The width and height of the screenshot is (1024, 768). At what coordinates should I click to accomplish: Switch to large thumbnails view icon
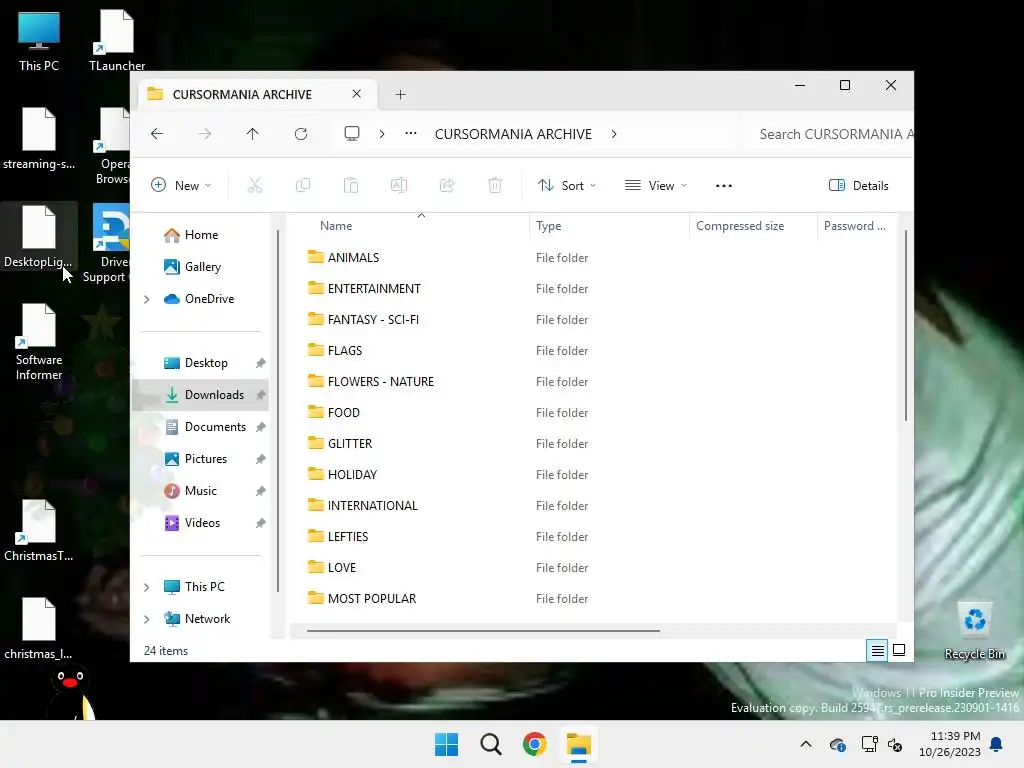(899, 650)
